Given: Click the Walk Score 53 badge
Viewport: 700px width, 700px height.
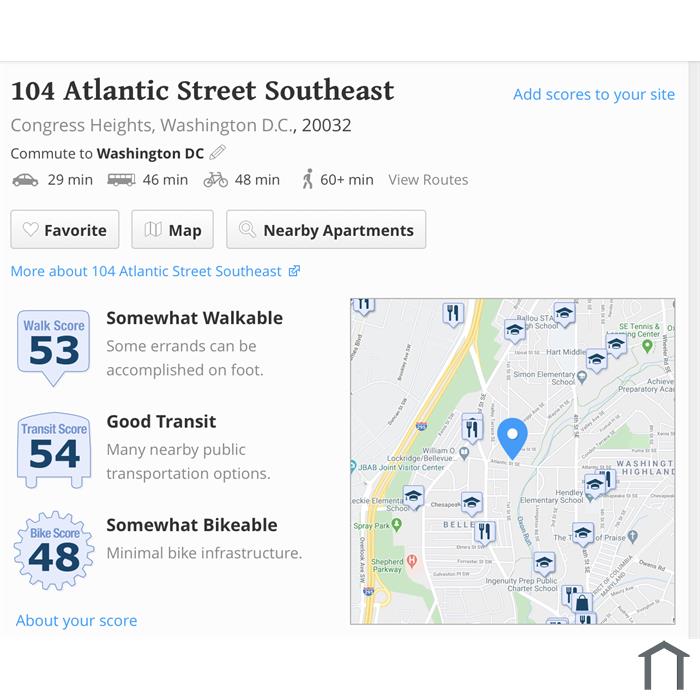Looking at the screenshot, I should [54, 347].
